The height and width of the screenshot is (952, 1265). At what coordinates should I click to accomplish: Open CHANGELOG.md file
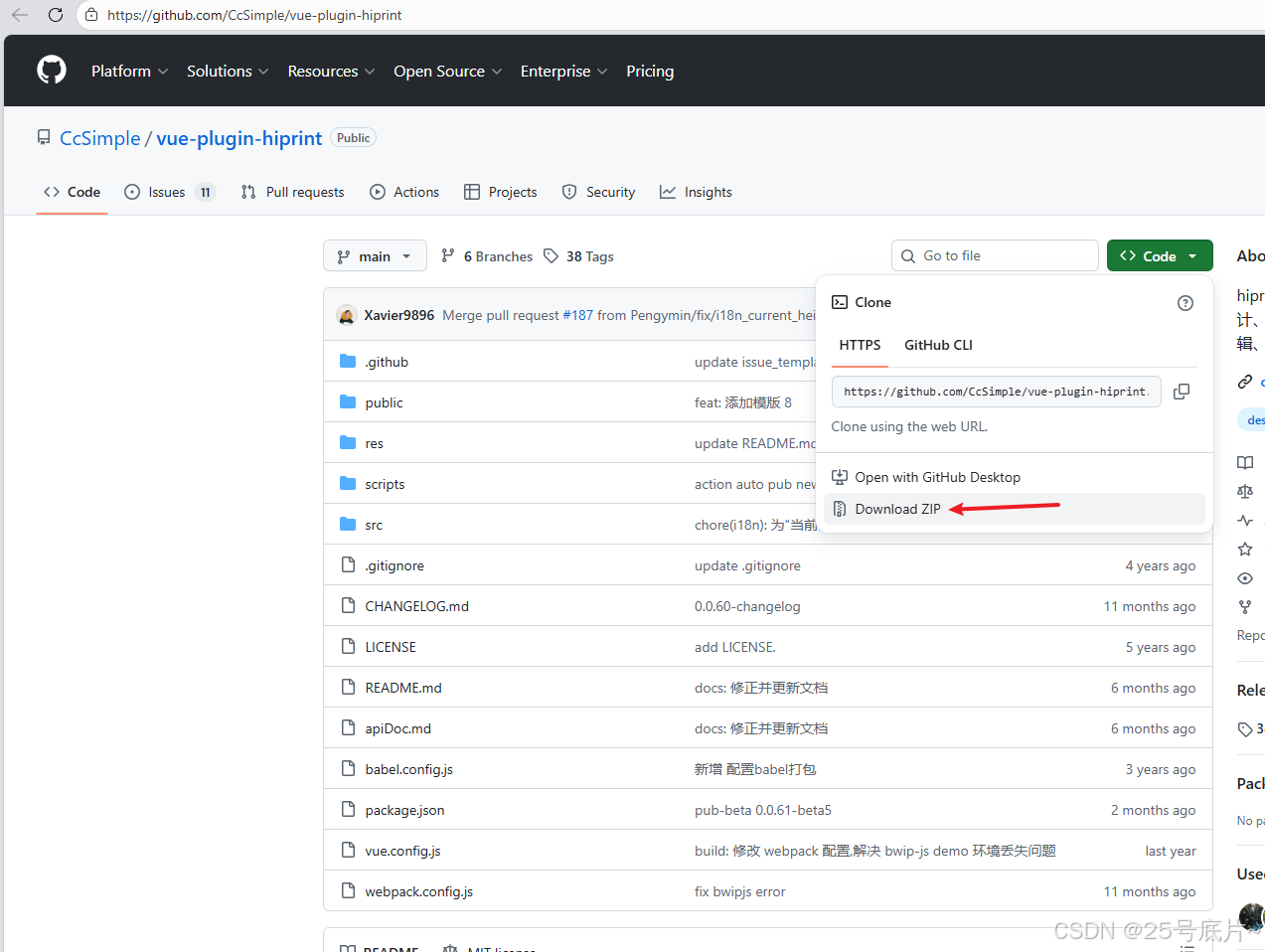(x=416, y=606)
